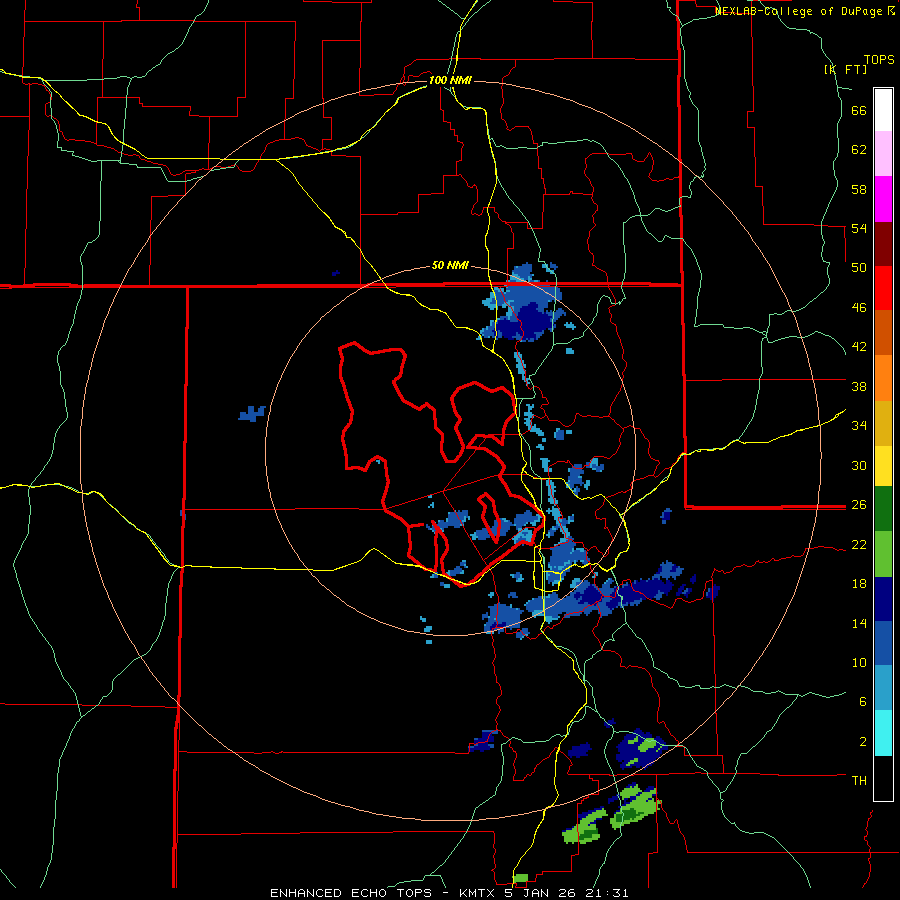Viewport: 900px width, 900px height.
Task: Click the bright orange legend band
Action: 883,378
